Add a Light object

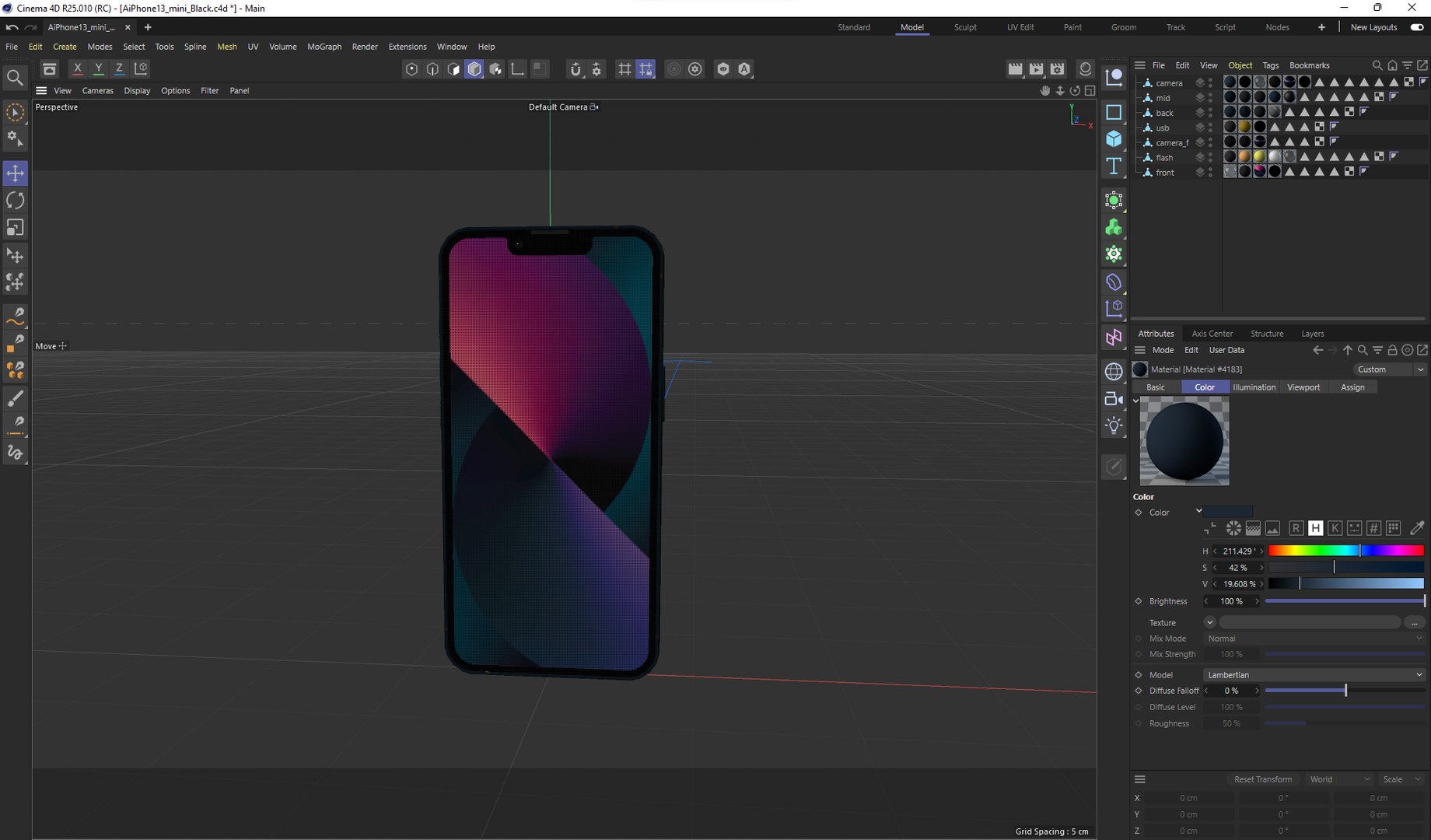(x=1114, y=425)
